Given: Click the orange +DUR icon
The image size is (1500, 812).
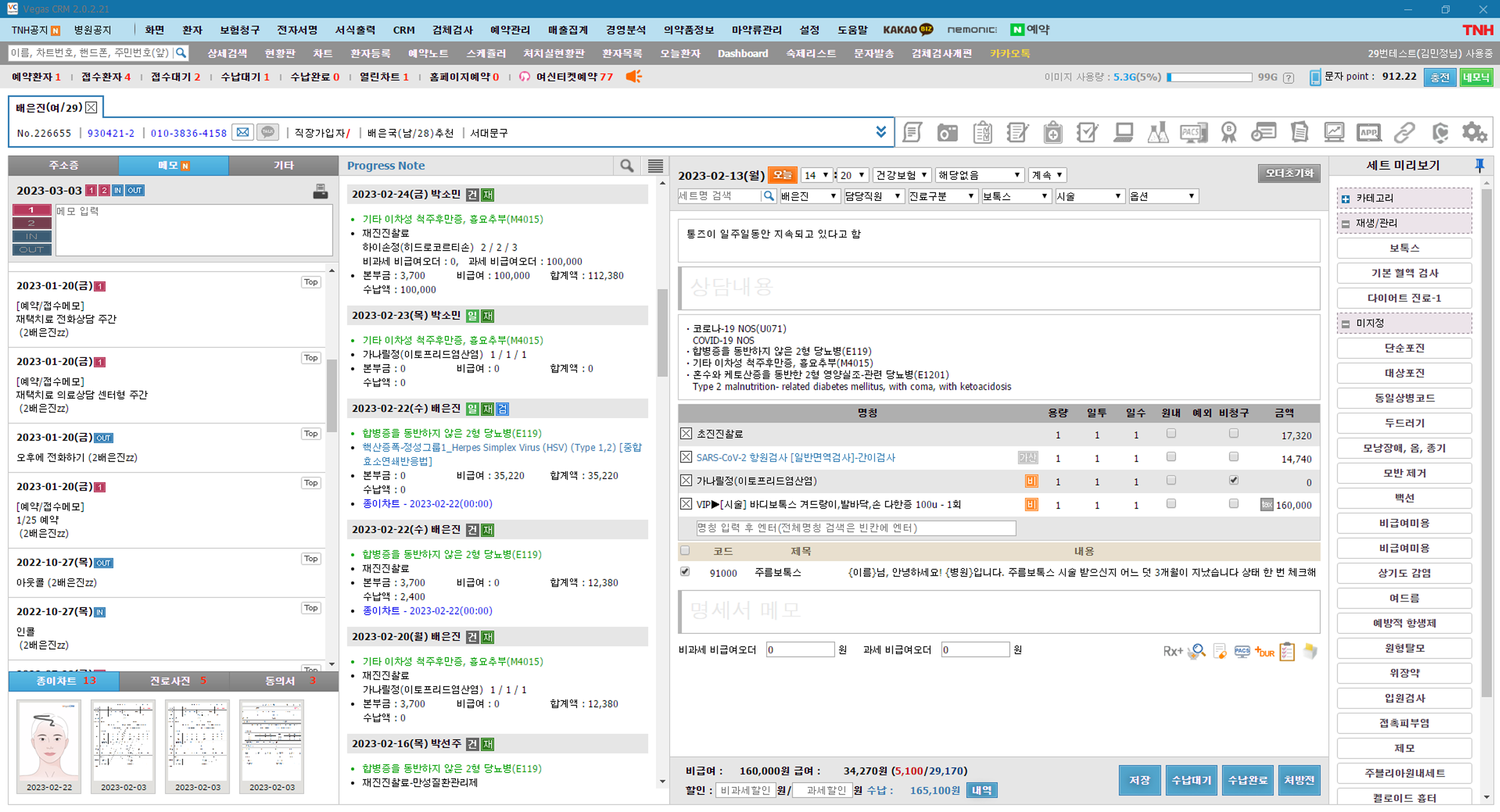Looking at the screenshot, I should (1264, 651).
